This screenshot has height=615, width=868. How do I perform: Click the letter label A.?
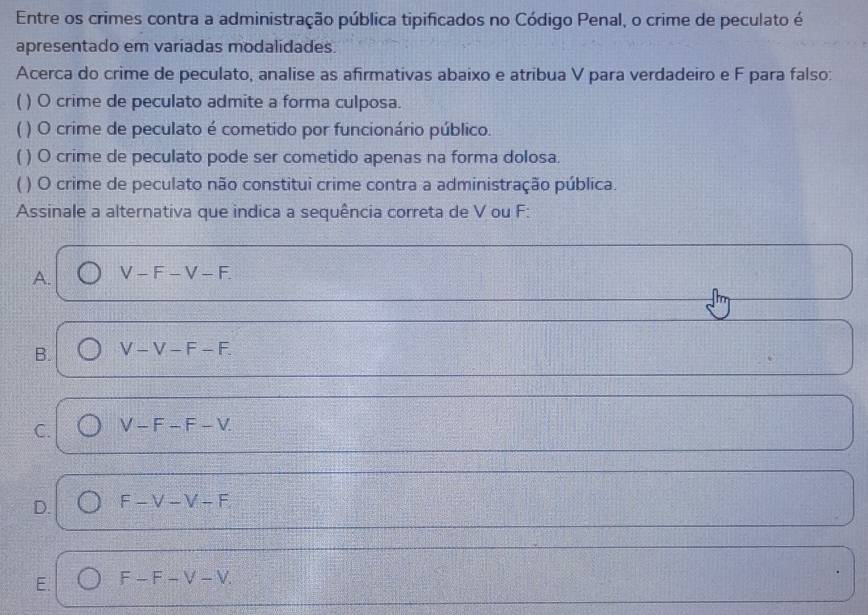point(41,277)
